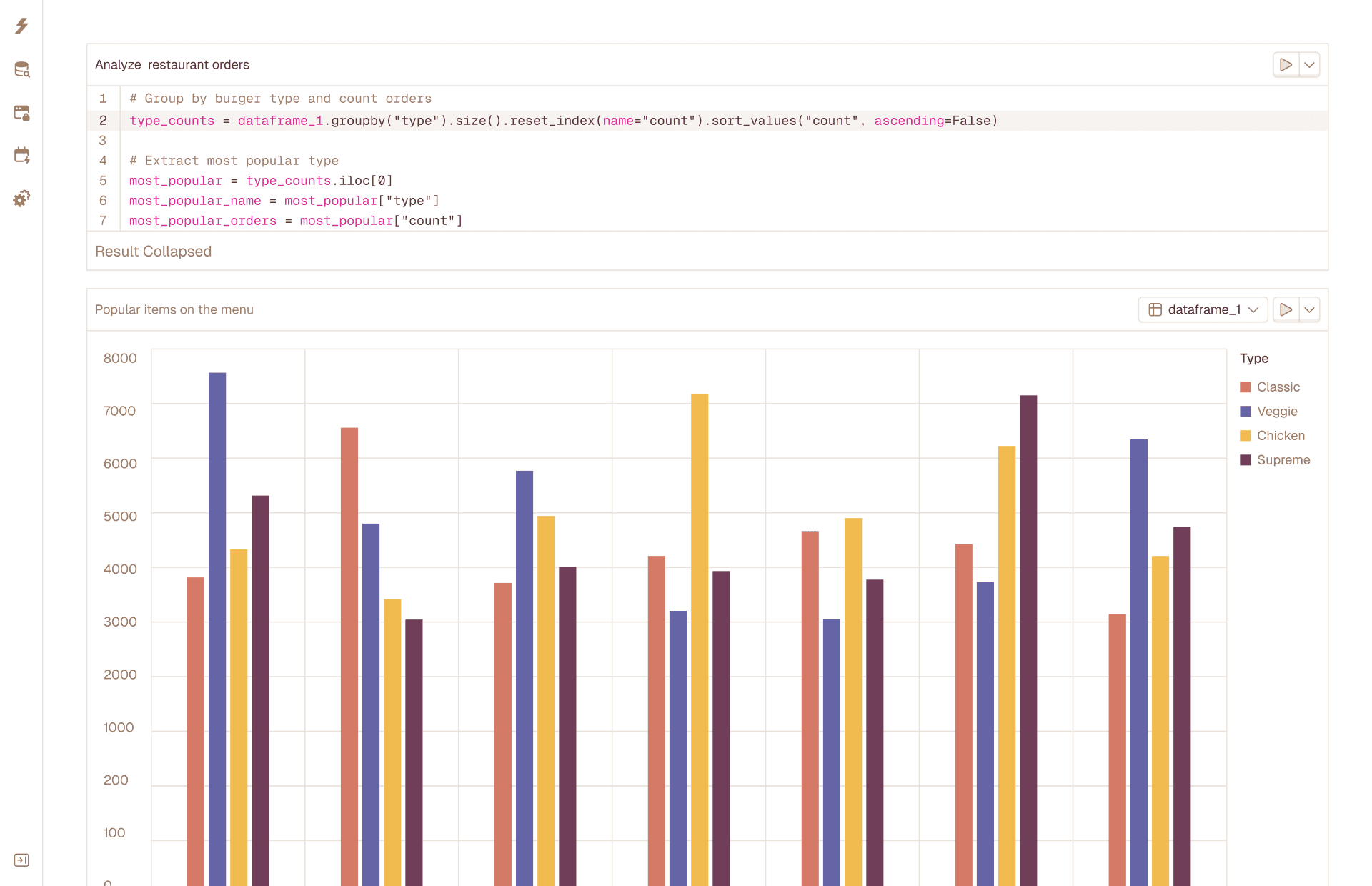Click the tallest Chicken bar in fourth group

700,639
